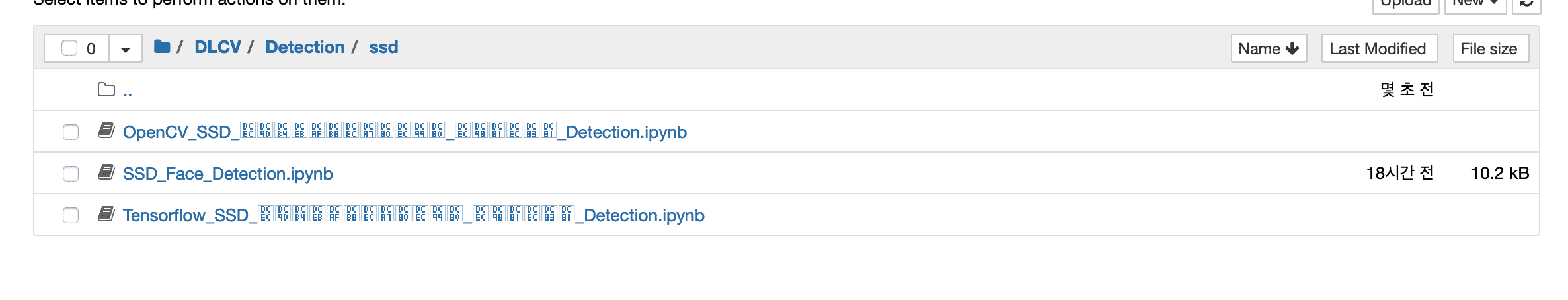Viewport: 1568px width, 300px height.
Task: Navigate to the DLCV breadcrumb folder
Action: point(217,47)
